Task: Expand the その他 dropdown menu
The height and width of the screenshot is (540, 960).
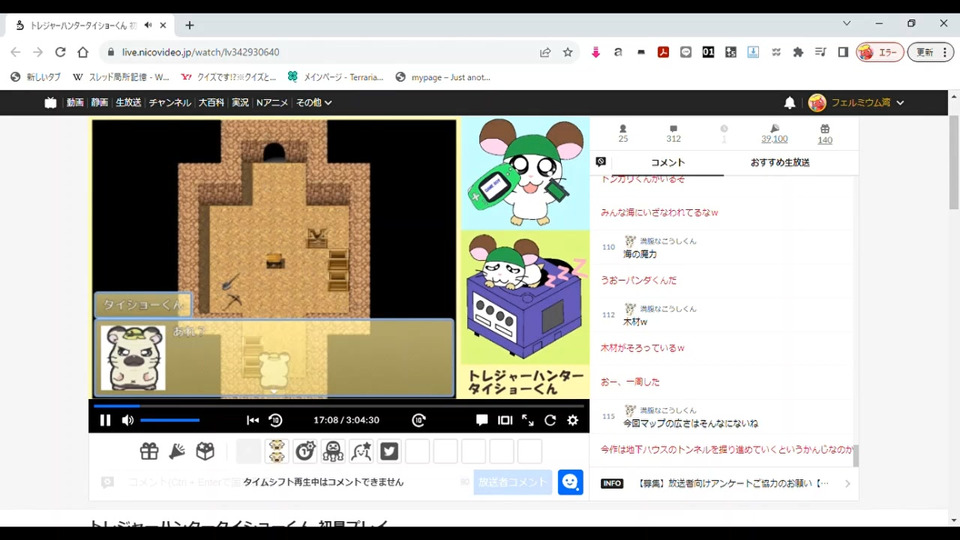Action: [313, 103]
